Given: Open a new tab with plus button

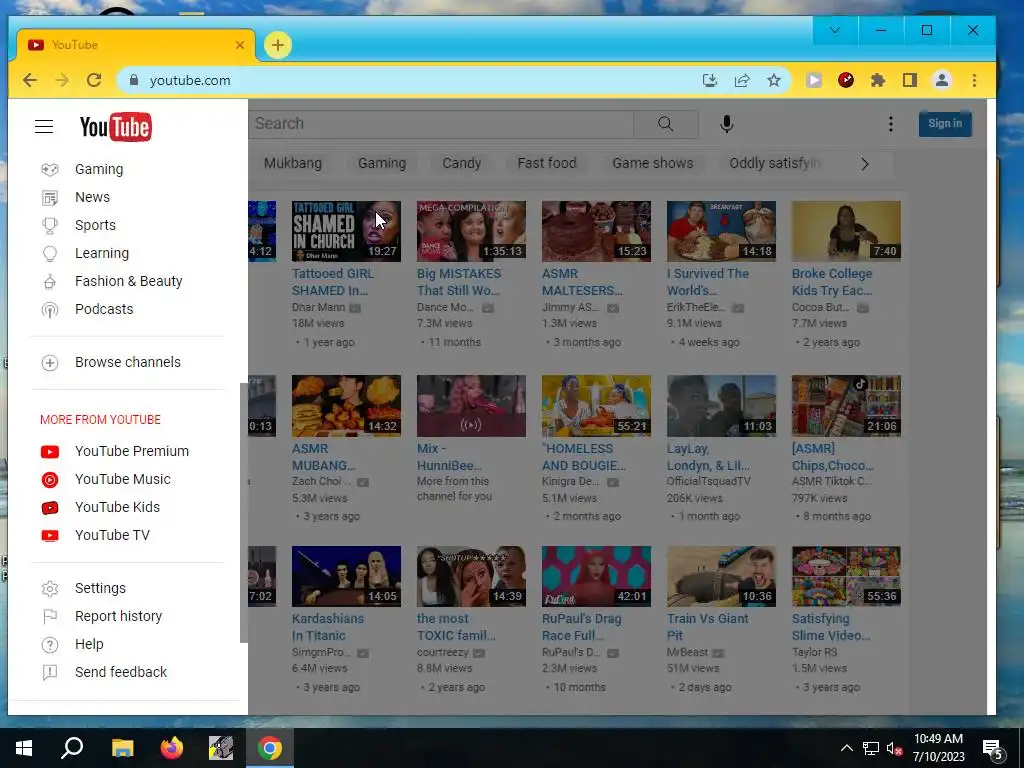Looking at the screenshot, I should (x=278, y=45).
